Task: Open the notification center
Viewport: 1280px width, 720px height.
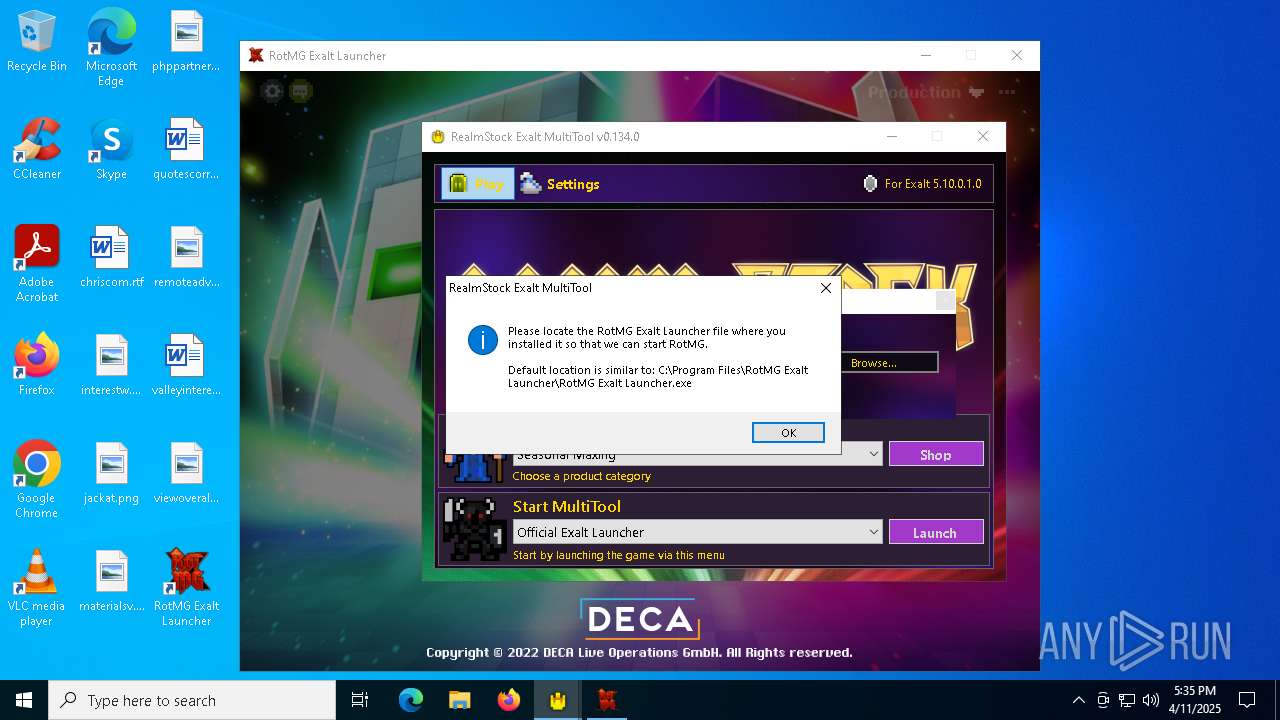Action: coord(1247,700)
